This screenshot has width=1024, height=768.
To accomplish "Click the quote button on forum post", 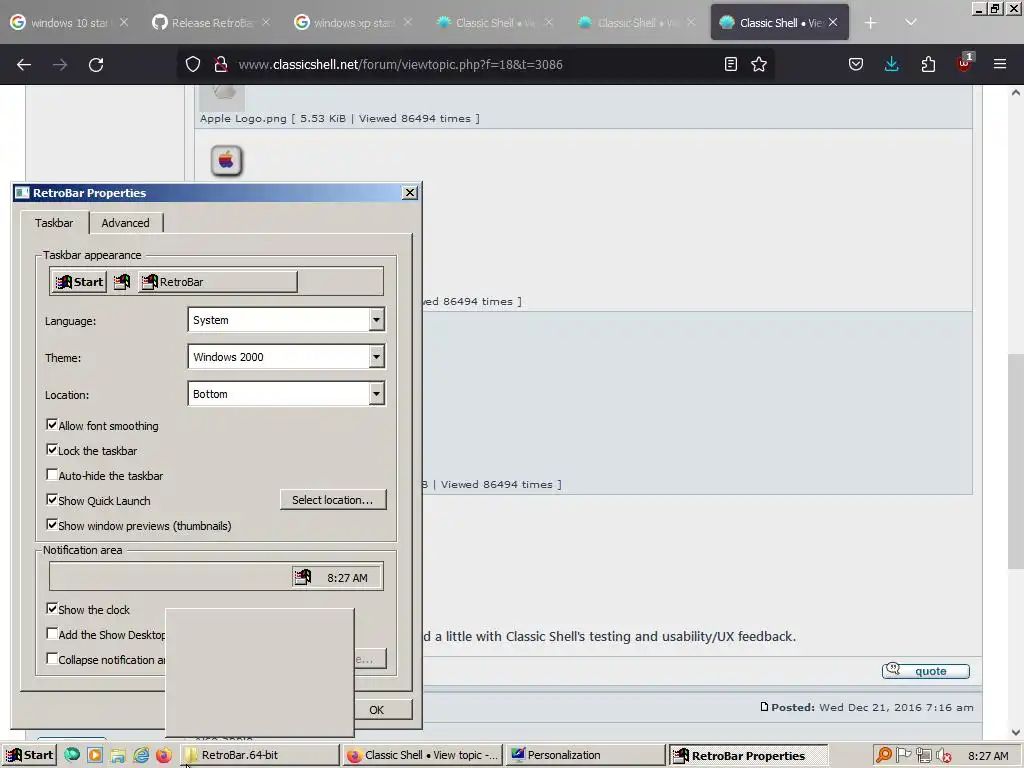I will [925, 671].
